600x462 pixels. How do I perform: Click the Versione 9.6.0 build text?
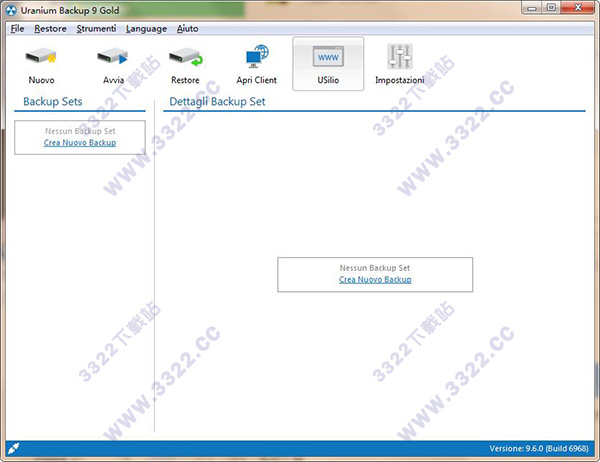(x=539, y=448)
